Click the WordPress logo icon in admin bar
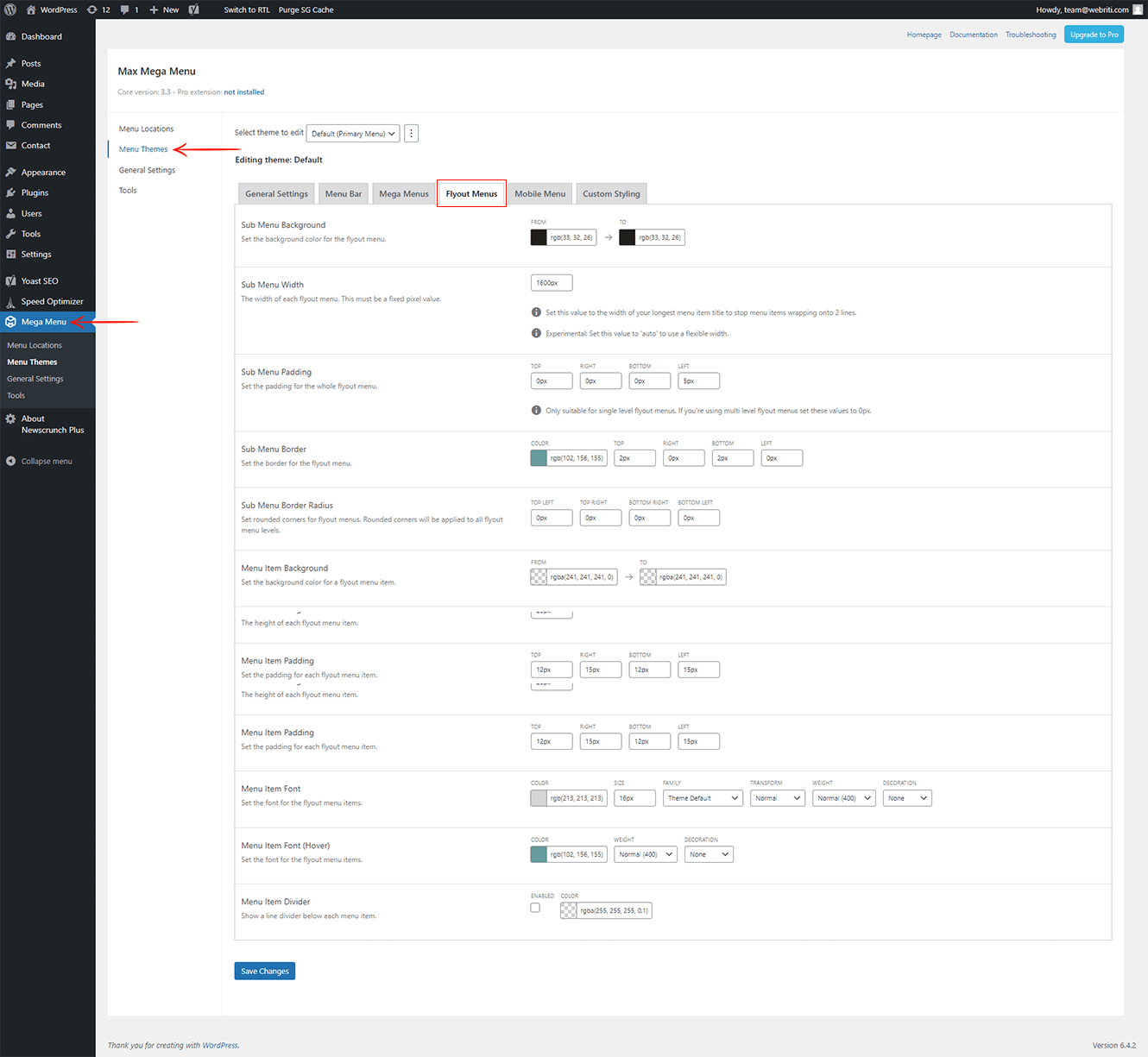The height and width of the screenshot is (1057, 1148). pyautogui.click(x=10, y=9)
